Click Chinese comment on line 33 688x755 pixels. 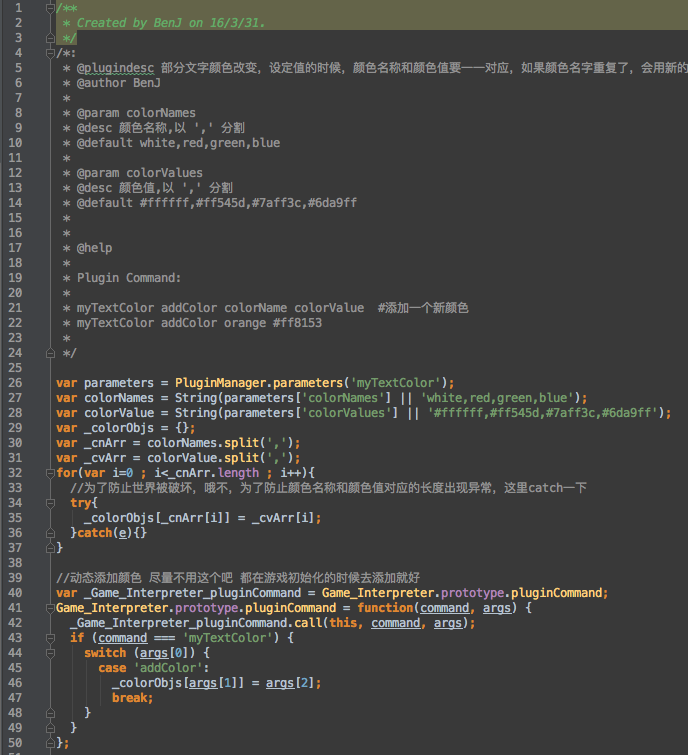(329, 488)
